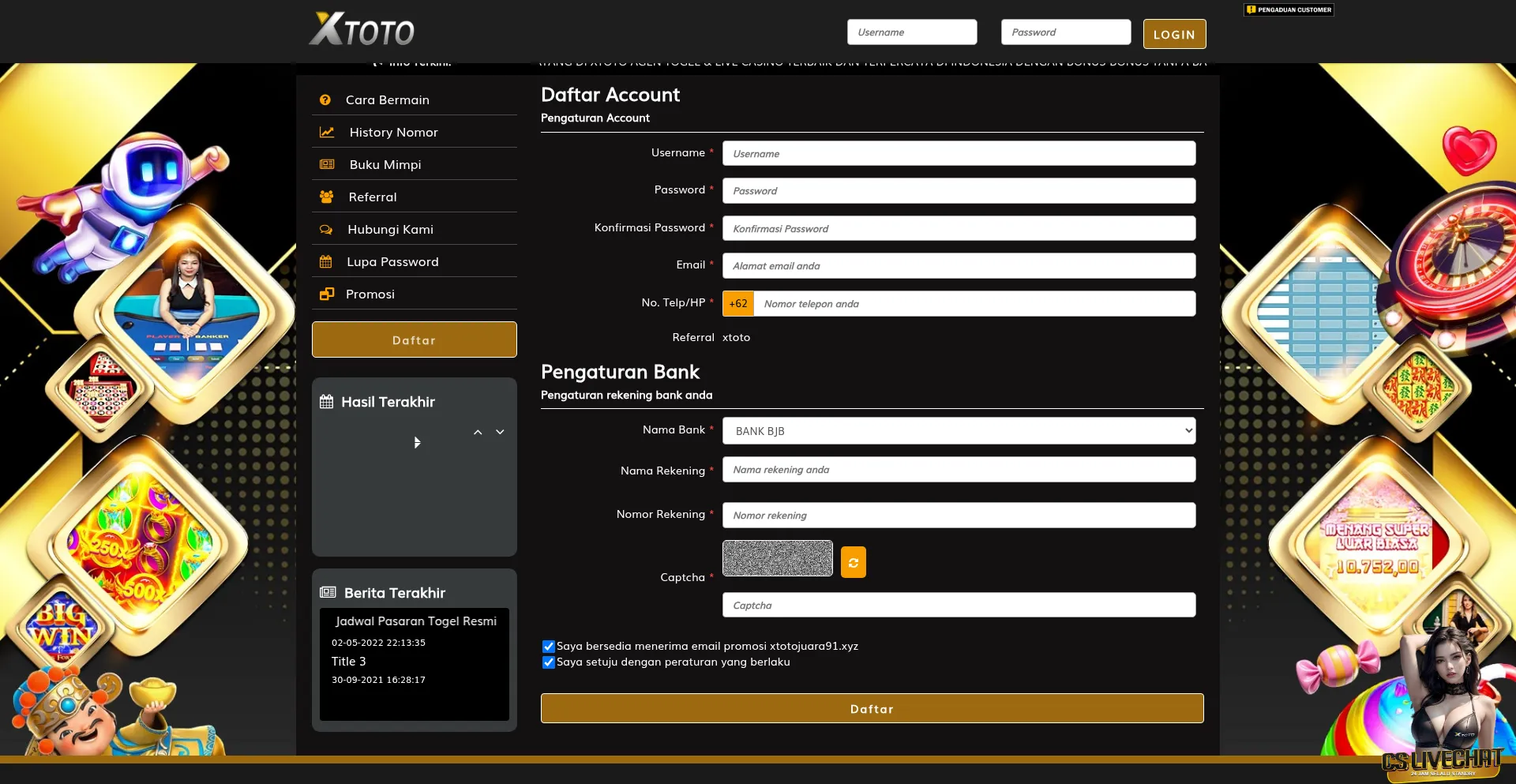Refresh the captcha image

pyautogui.click(x=853, y=563)
